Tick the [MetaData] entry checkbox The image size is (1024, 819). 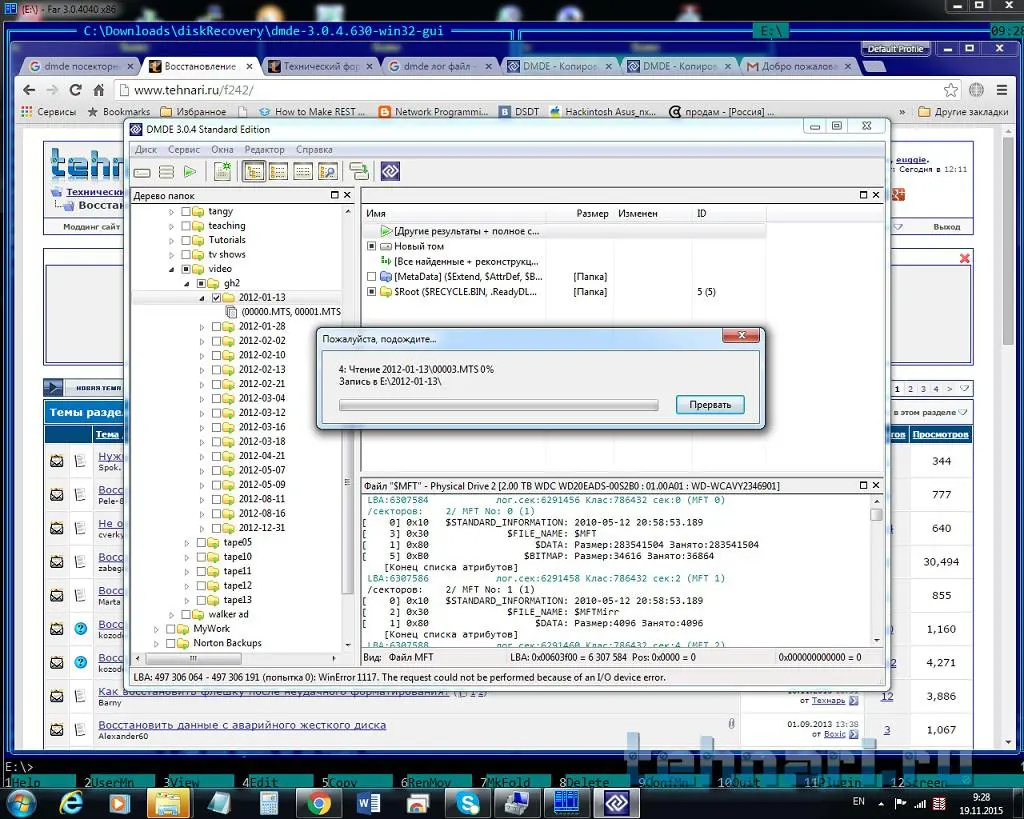point(372,277)
